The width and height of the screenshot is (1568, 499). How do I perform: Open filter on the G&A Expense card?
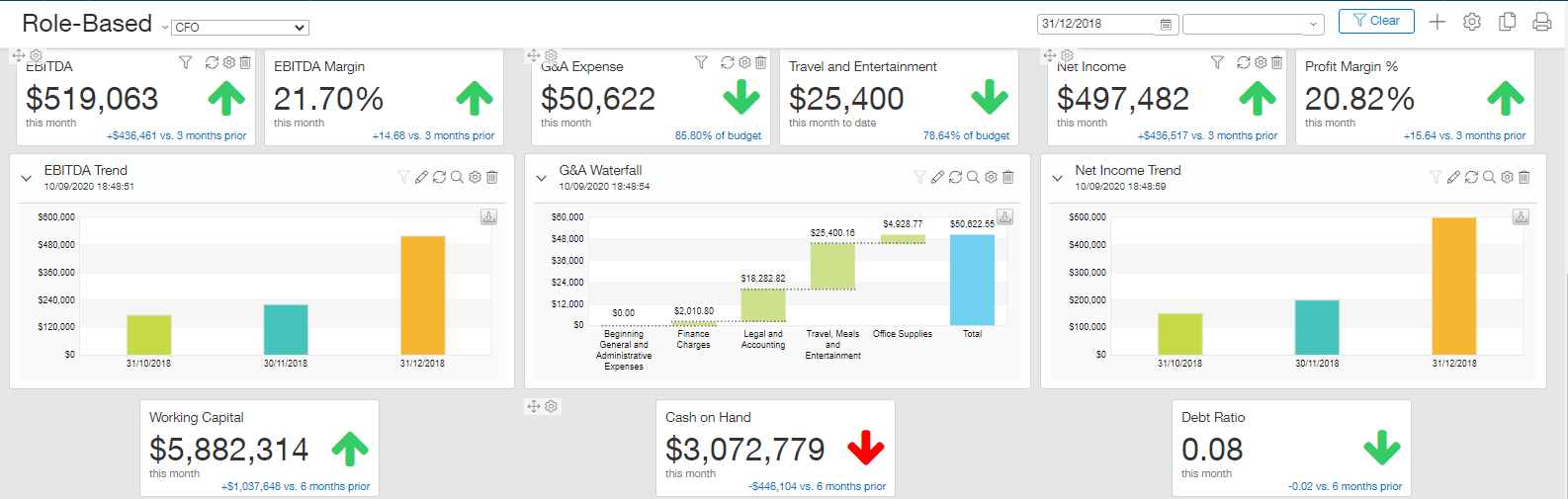point(701,62)
